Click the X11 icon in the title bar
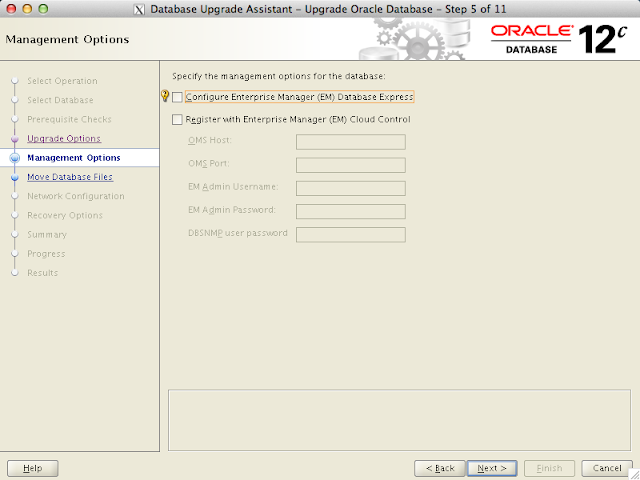Screen dimensions: 640x480 [x=139, y=9]
